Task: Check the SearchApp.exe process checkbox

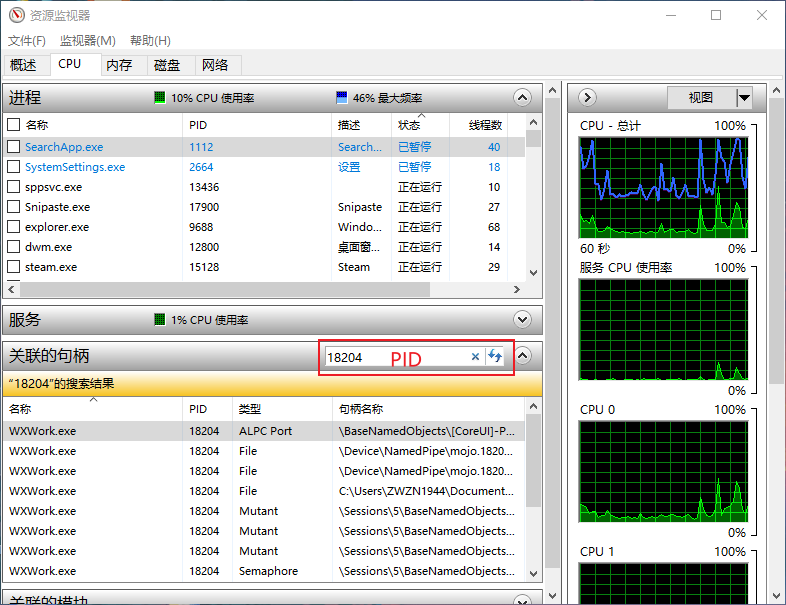Action: coord(14,146)
